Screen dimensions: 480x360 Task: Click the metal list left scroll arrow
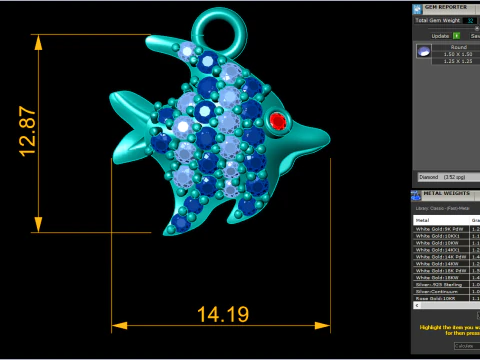[417, 306]
